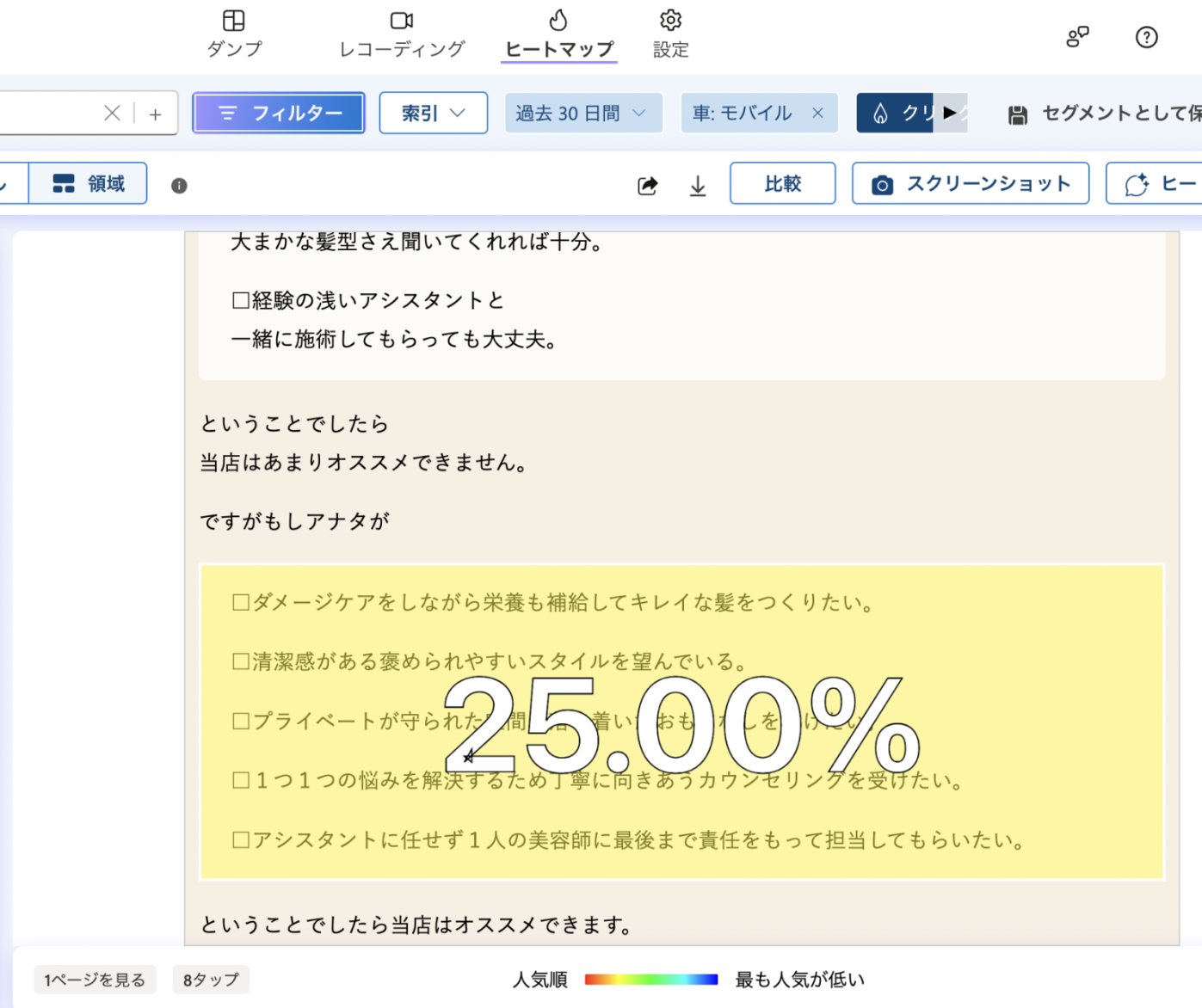Switch to the レコーディング tab
This screenshot has width=1202, height=1008.
pyautogui.click(x=402, y=34)
